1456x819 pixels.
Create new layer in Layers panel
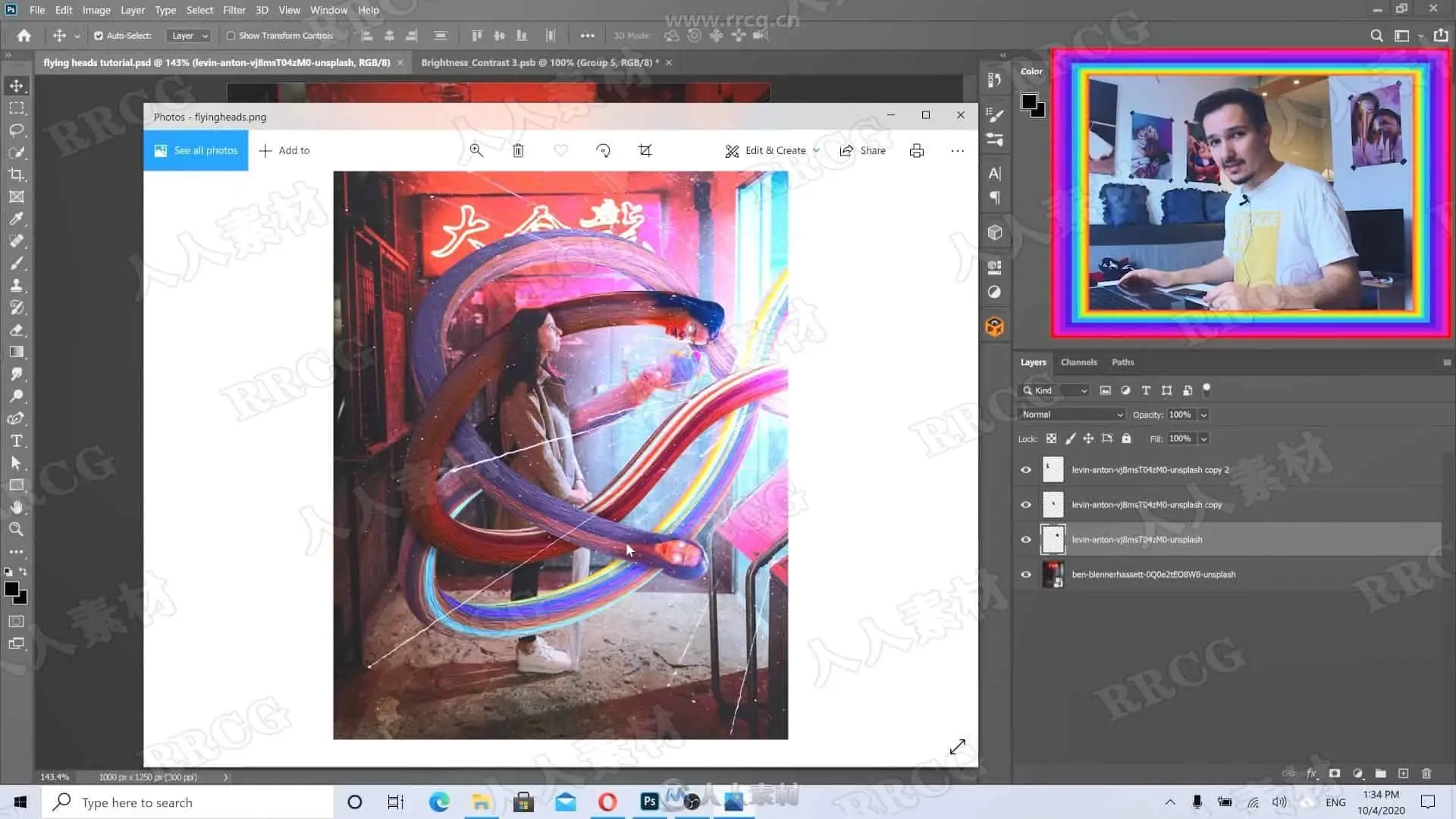1404,773
